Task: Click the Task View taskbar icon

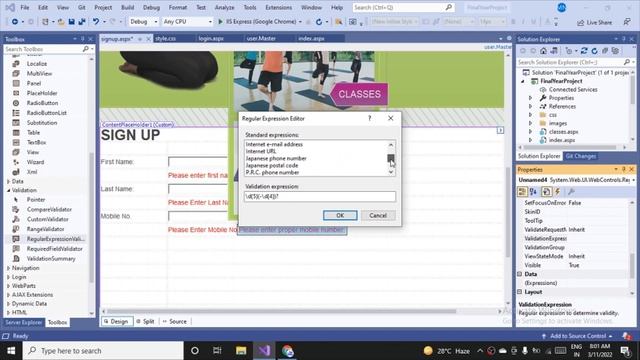Action: pos(217,351)
